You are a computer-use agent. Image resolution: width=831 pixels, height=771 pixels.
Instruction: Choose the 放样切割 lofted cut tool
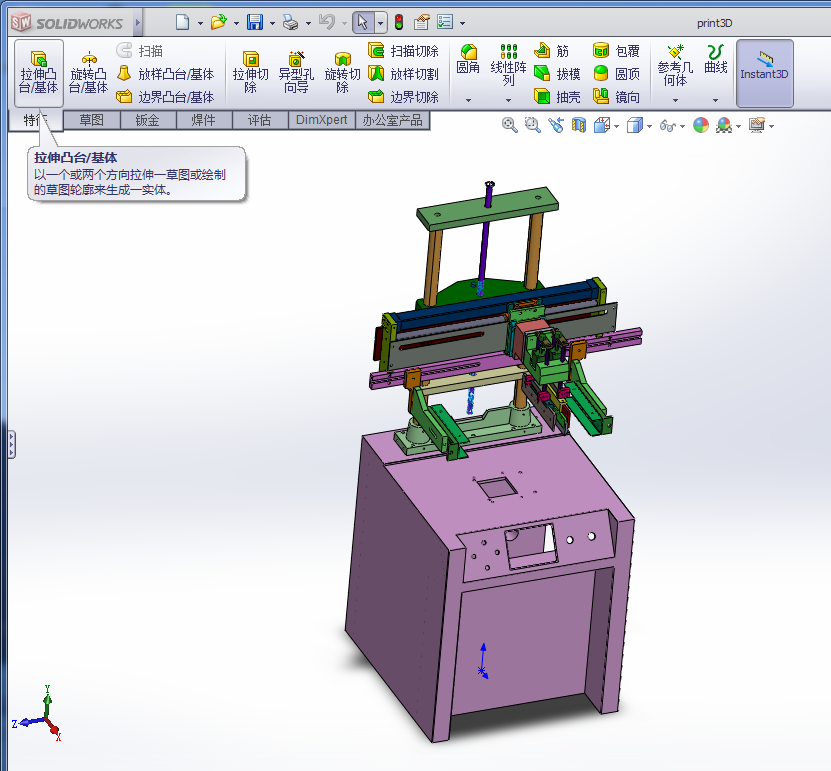pyautogui.click(x=404, y=74)
